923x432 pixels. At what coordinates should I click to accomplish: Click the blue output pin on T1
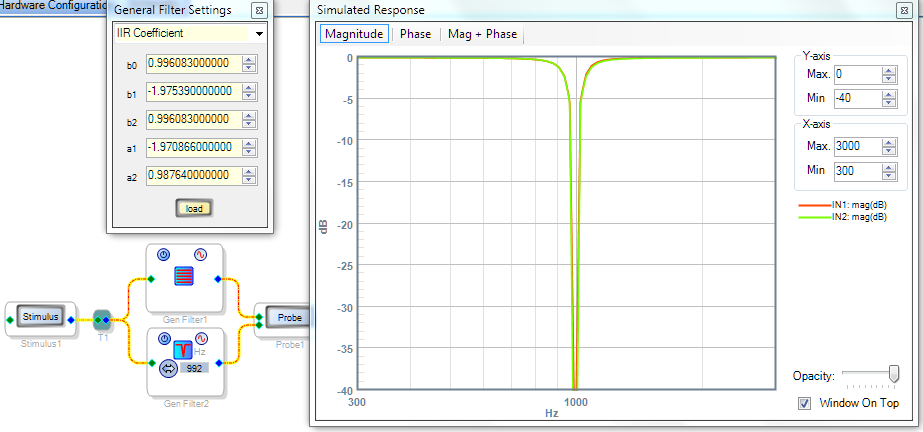click(x=106, y=320)
